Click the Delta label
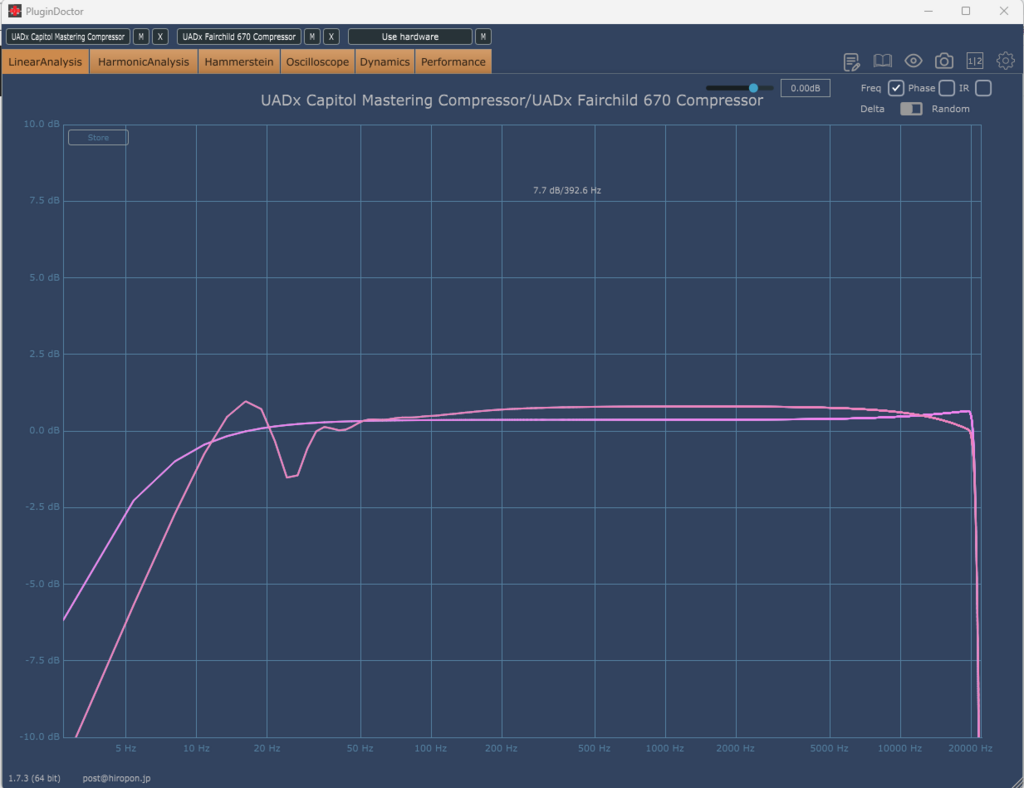 point(872,109)
